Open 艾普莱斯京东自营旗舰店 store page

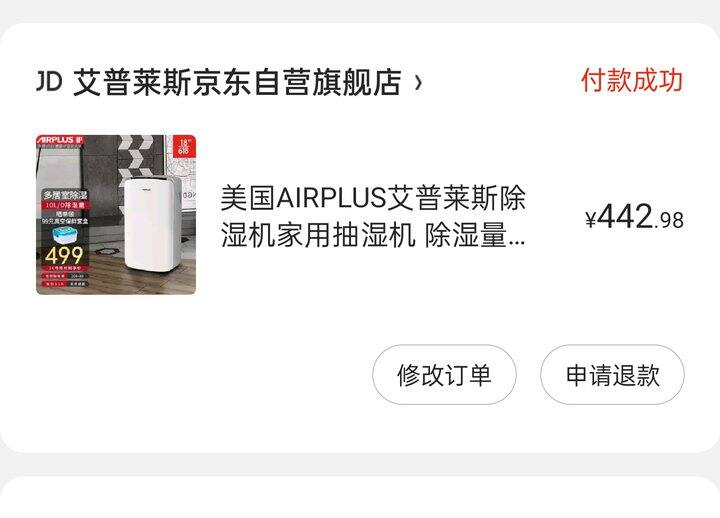coord(237,82)
